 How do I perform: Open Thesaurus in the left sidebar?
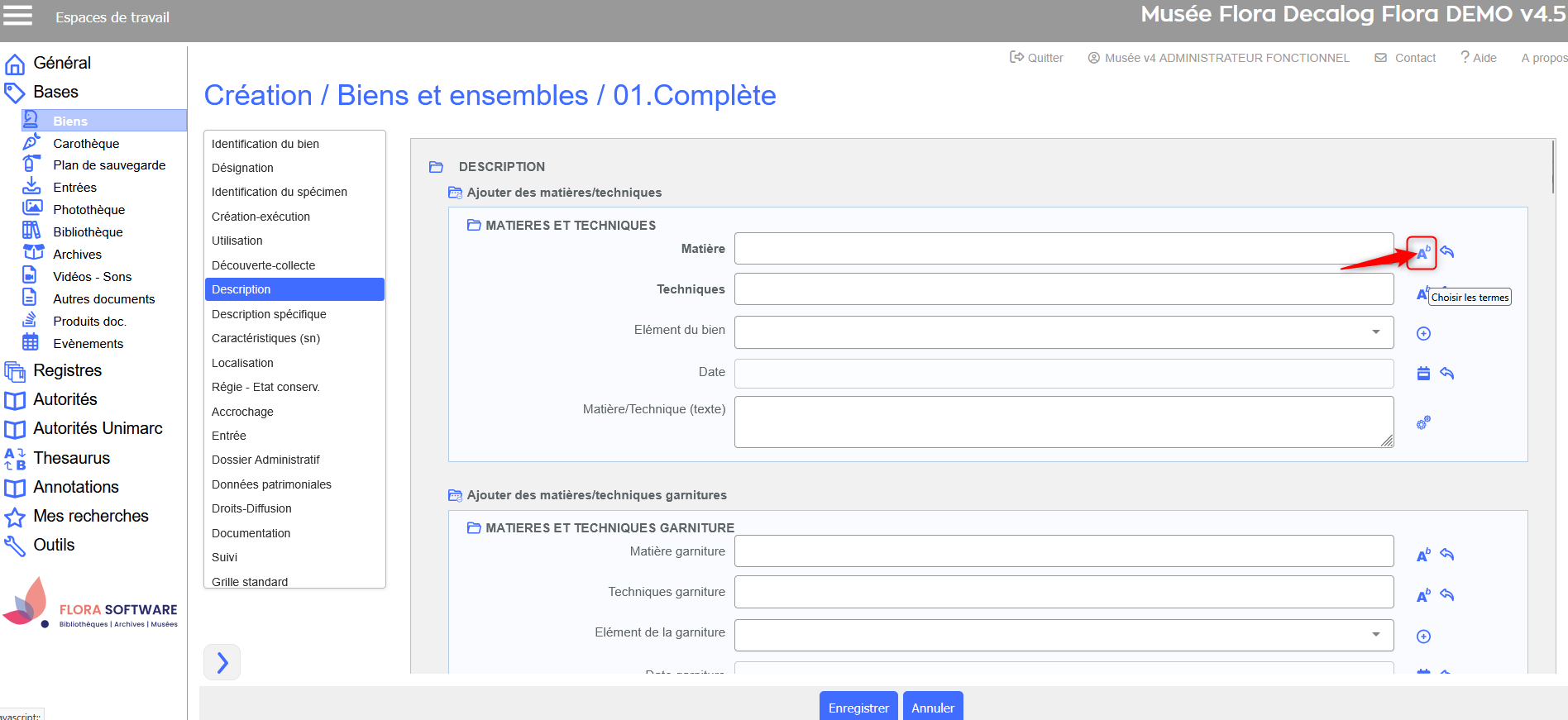(x=71, y=458)
